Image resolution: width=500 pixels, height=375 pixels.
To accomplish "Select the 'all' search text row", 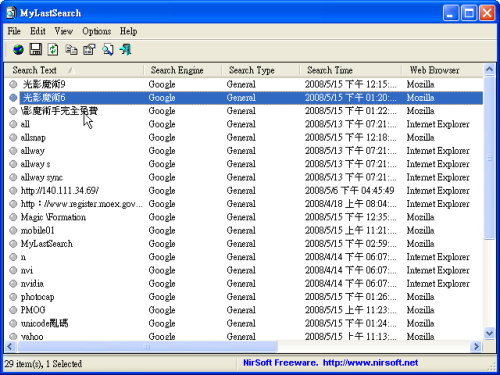I will pyautogui.click(x=244, y=124).
